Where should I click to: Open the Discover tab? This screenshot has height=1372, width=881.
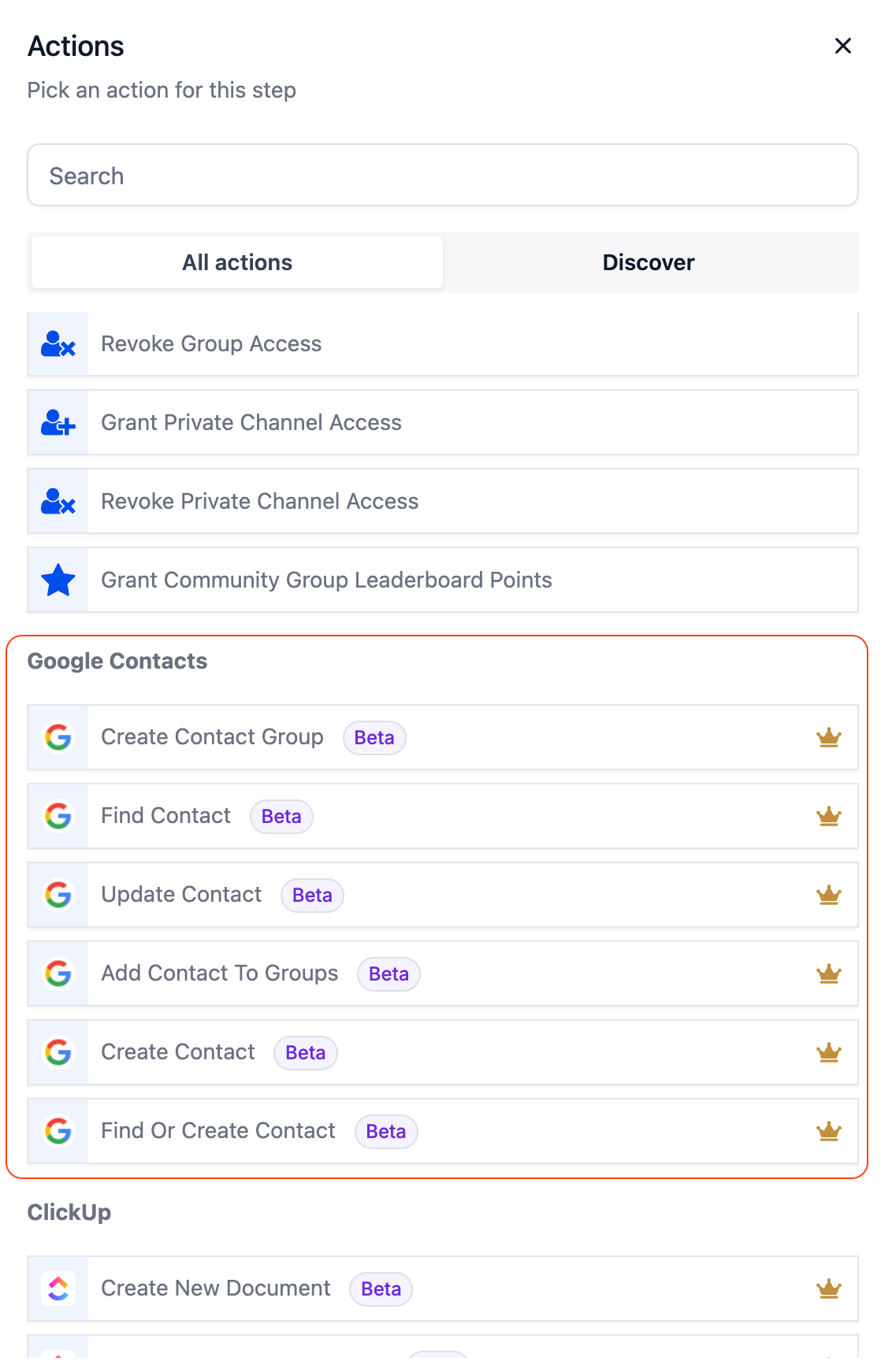click(648, 262)
